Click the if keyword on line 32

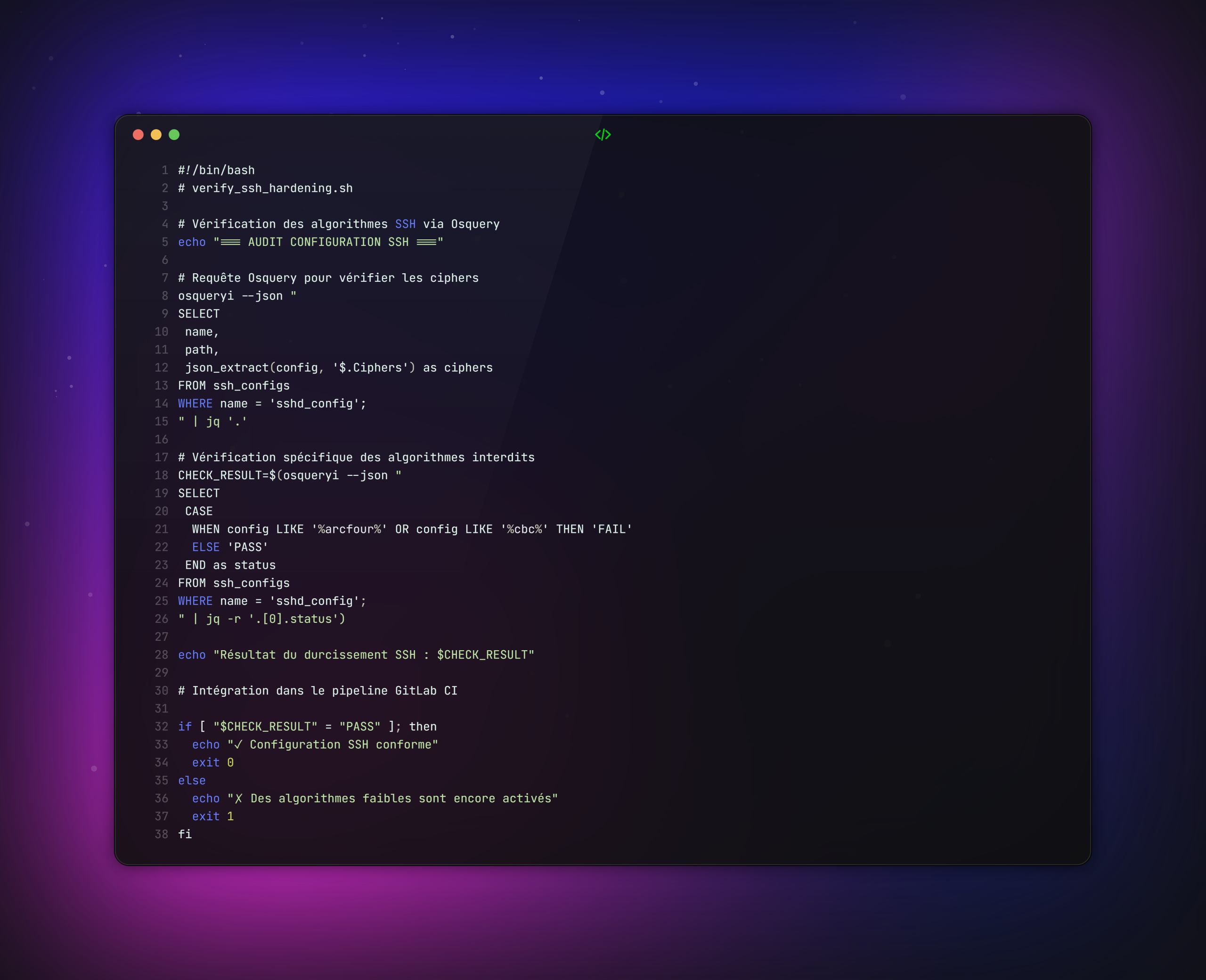(x=185, y=727)
